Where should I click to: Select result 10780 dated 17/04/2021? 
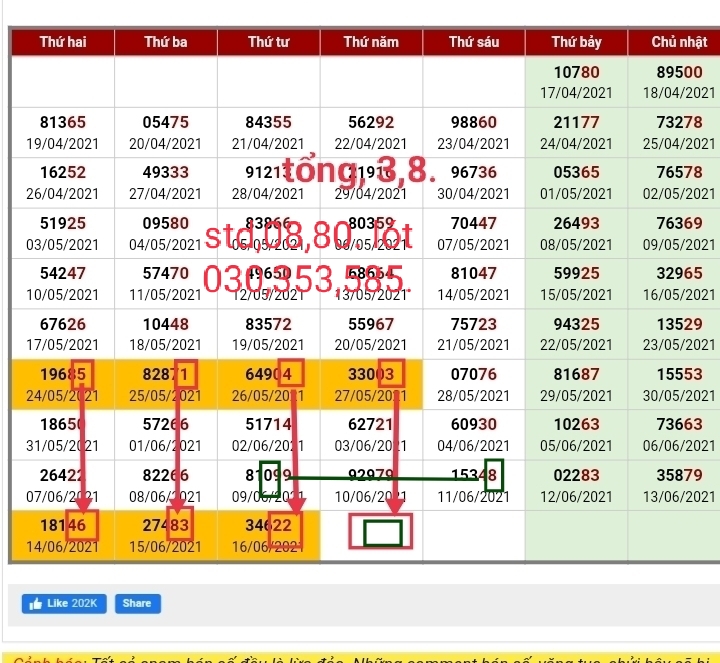click(576, 82)
